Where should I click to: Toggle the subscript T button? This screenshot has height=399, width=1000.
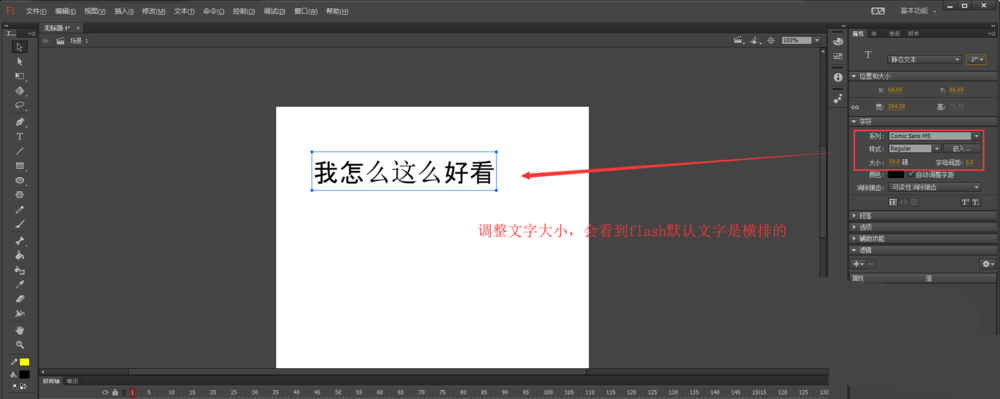tap(975, 202)
